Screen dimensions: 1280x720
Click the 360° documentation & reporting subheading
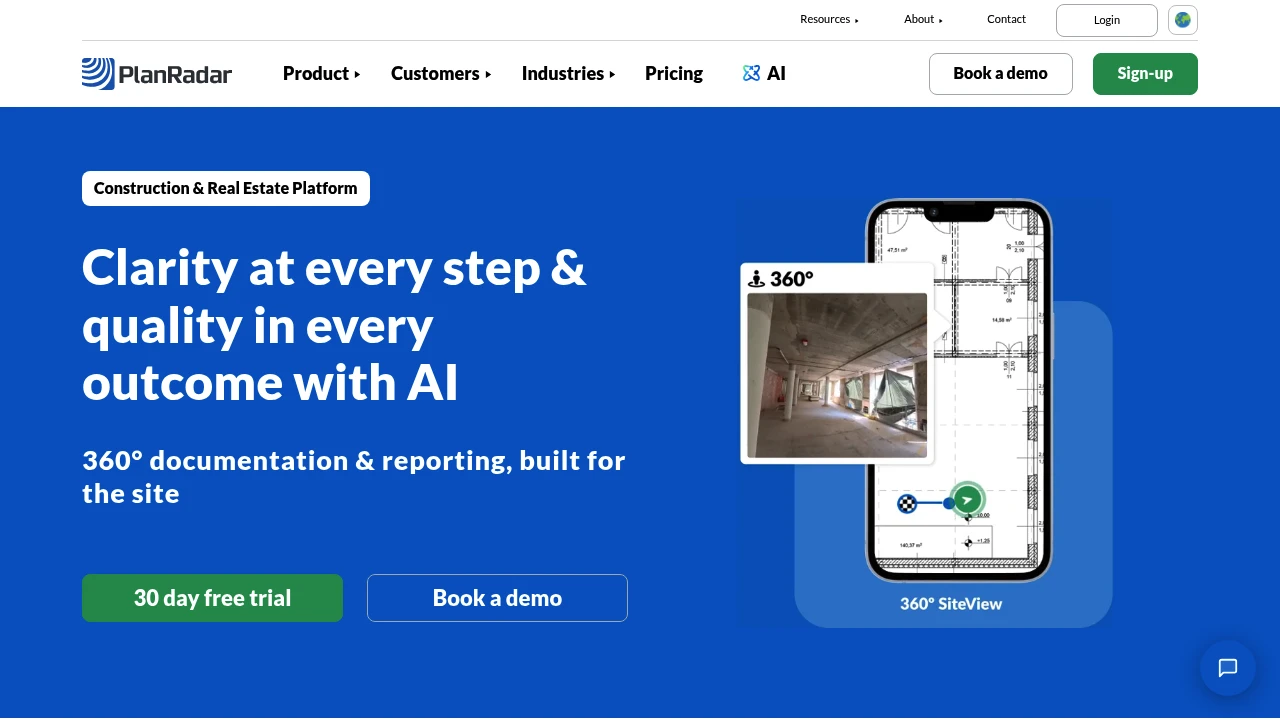[x=354, y=477]
